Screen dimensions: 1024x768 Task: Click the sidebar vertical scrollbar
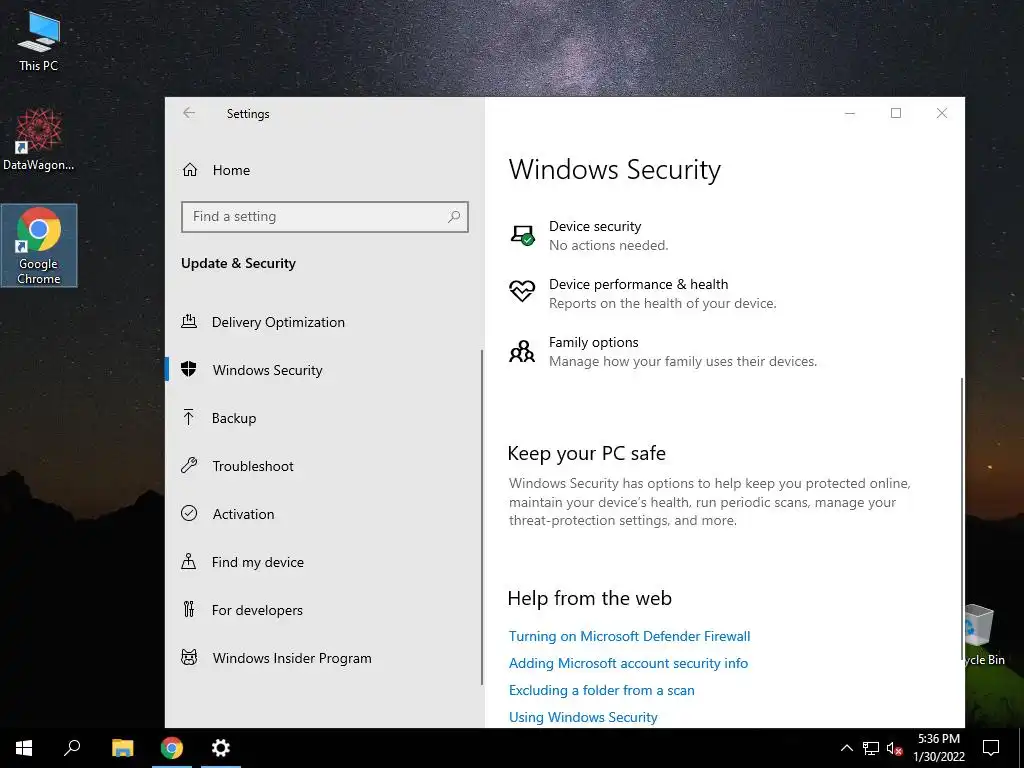[x=482, y=517]
